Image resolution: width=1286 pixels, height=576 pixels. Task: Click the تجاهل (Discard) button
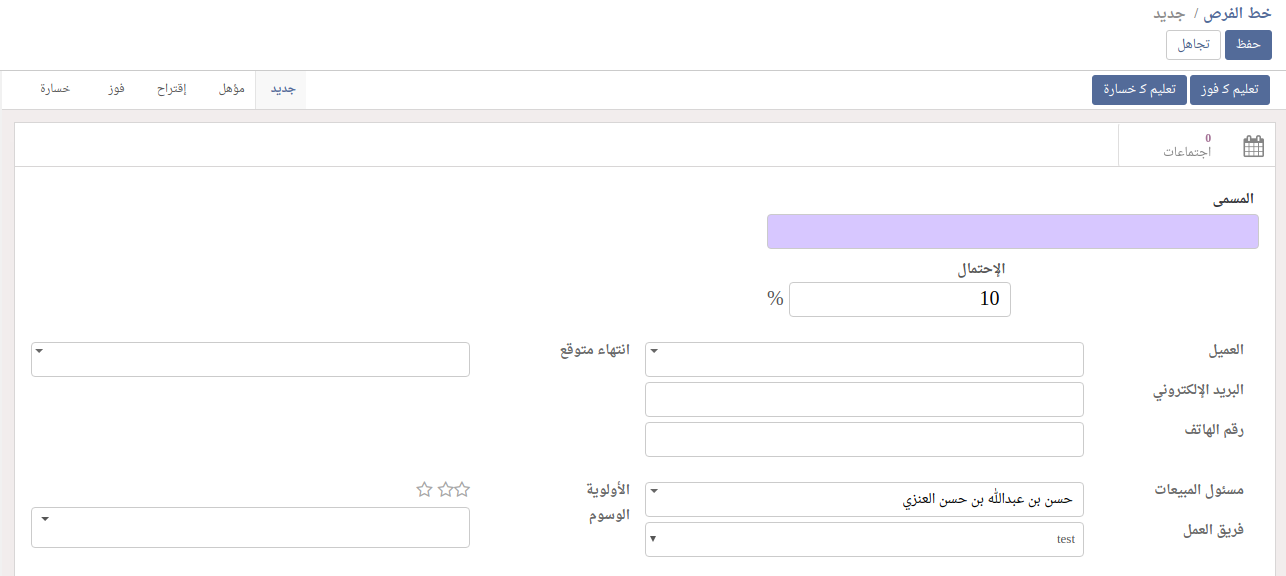(1192, 45)
